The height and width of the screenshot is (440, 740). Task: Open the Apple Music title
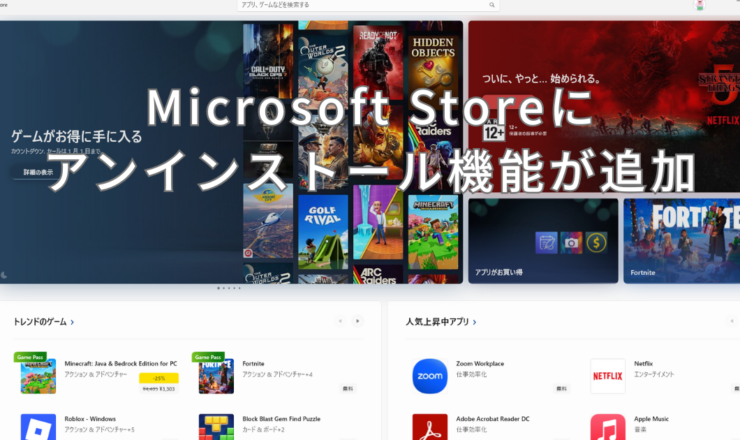(651, 419)
